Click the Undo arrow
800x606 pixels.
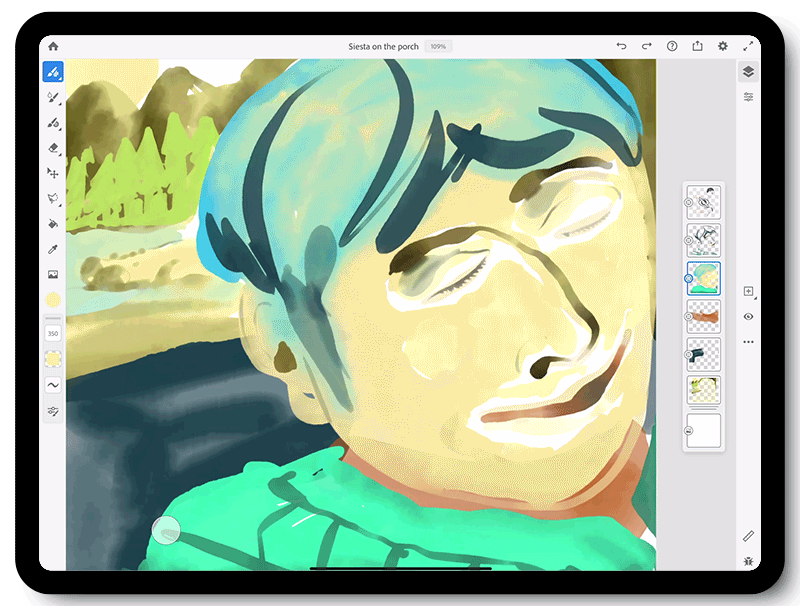[x=621, y=46]
